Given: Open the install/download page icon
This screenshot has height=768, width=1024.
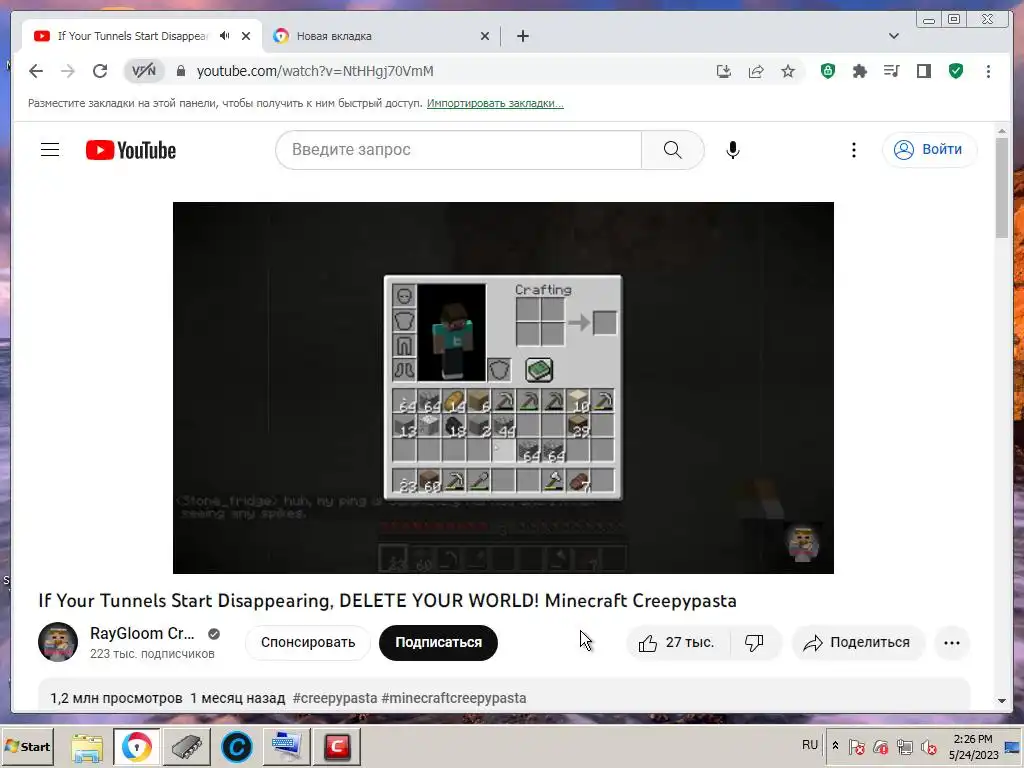Looking at the screenshot, I should [724, 71].
